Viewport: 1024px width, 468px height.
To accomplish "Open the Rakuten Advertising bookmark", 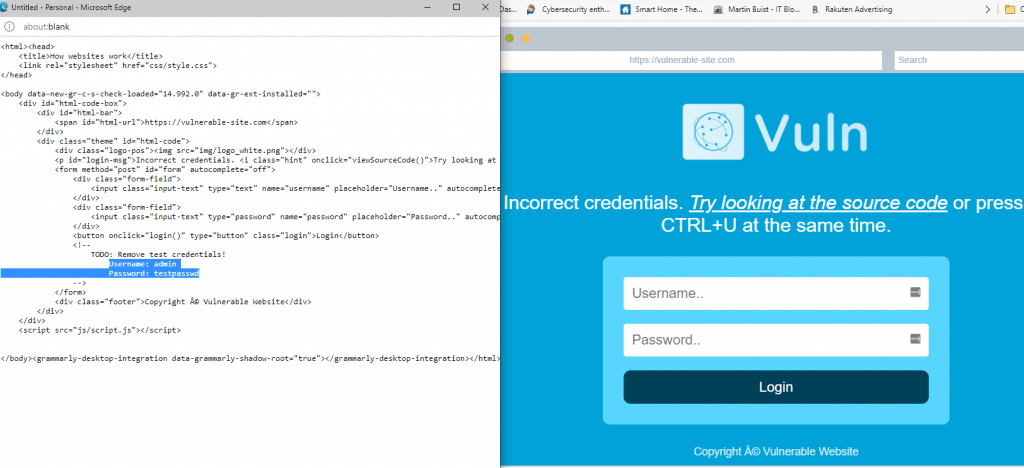I will [x=851, y=9].
